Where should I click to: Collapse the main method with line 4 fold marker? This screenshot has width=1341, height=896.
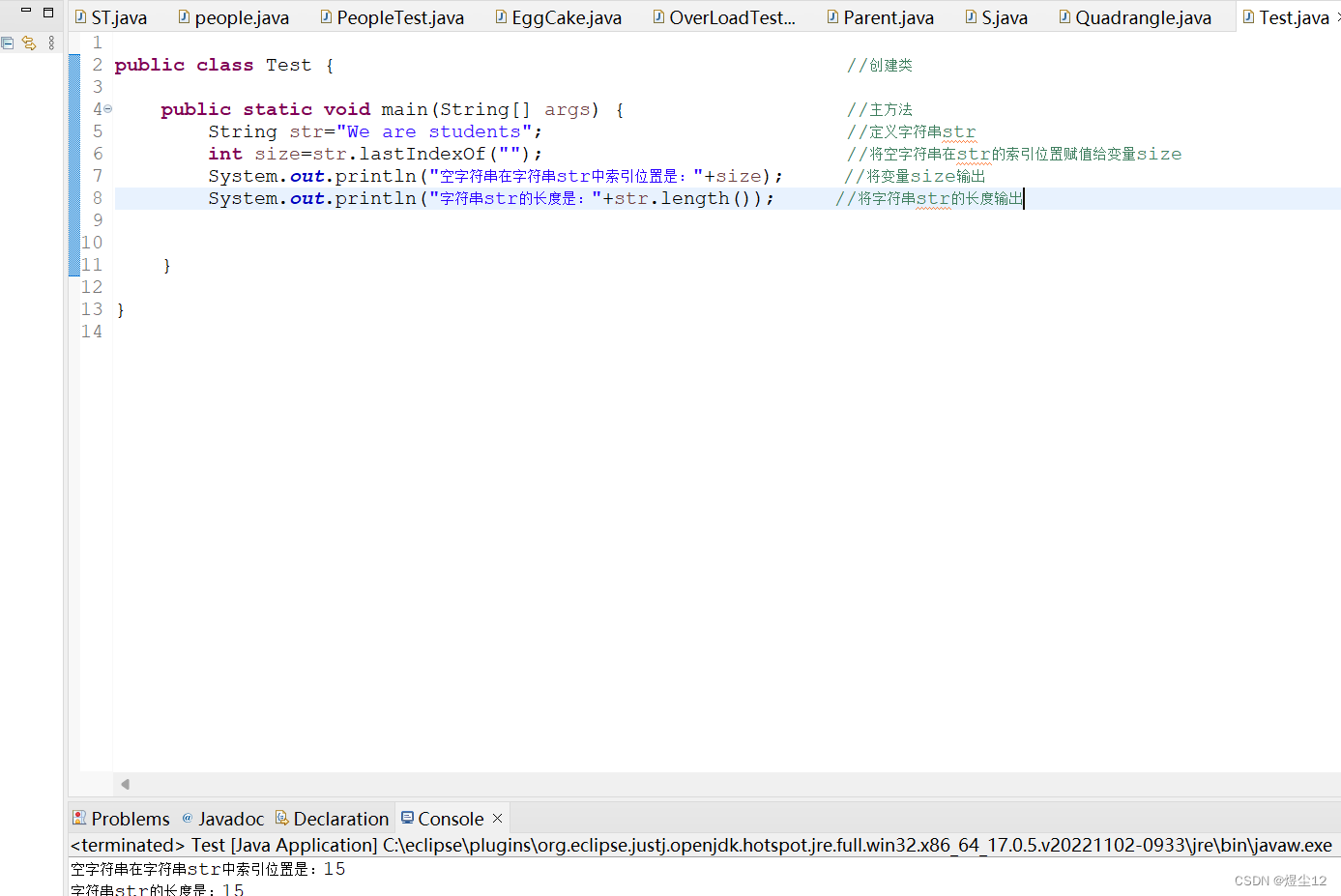tap(106, 109)
